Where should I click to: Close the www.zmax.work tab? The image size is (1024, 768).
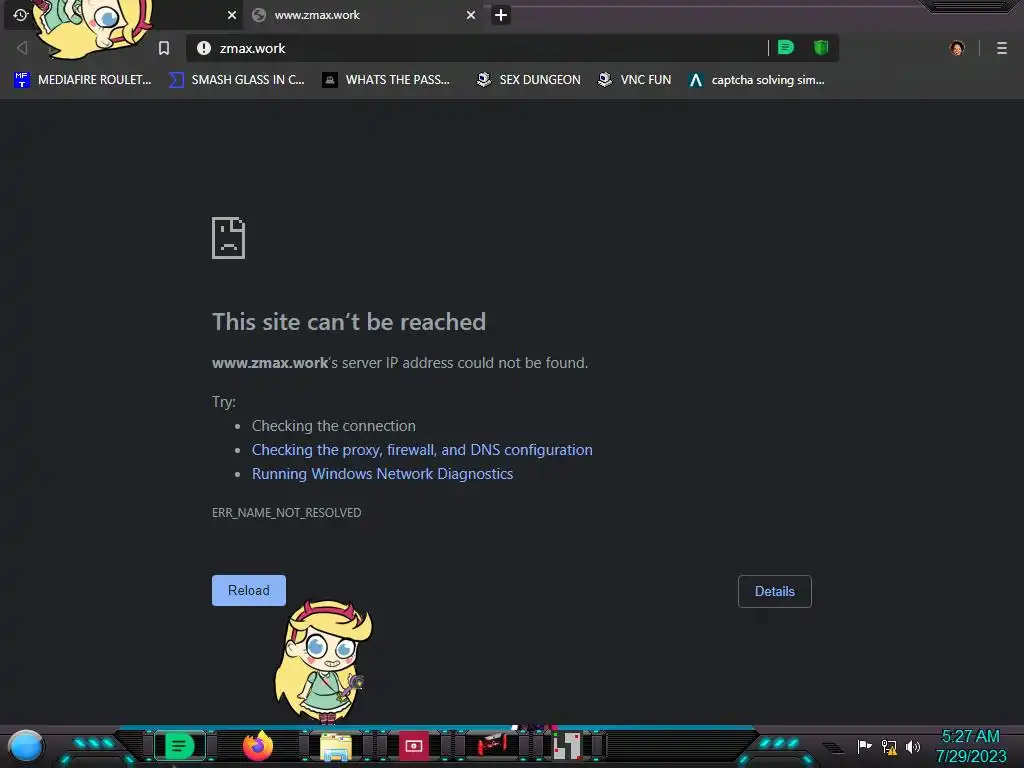click(471, 15)
